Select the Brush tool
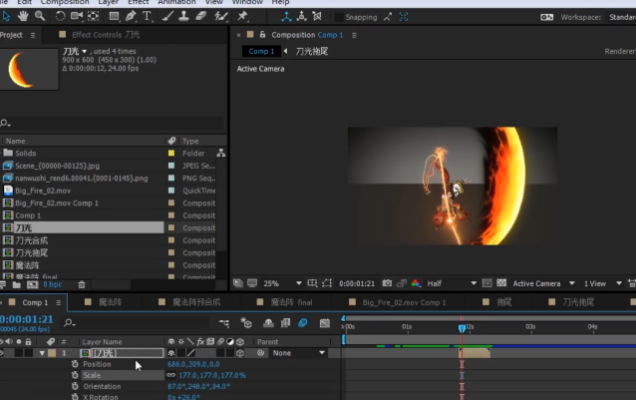Viewport: 636px width, 400px height. [168, 16]
